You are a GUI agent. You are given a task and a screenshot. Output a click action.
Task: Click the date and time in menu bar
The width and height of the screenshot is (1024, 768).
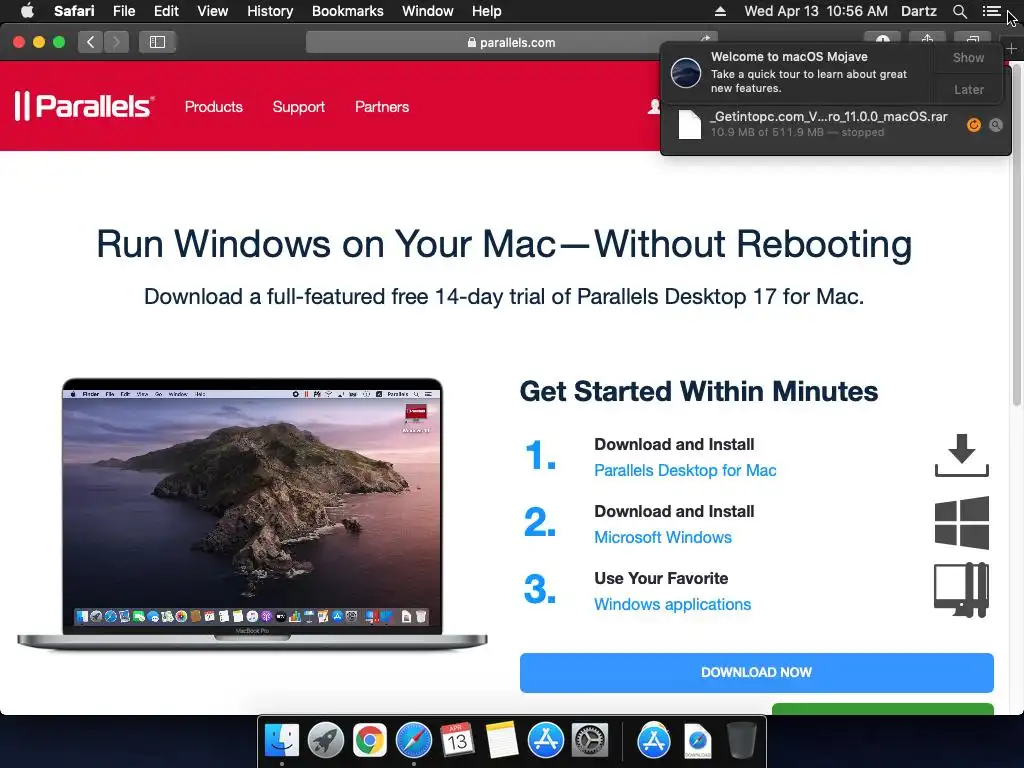816,11
